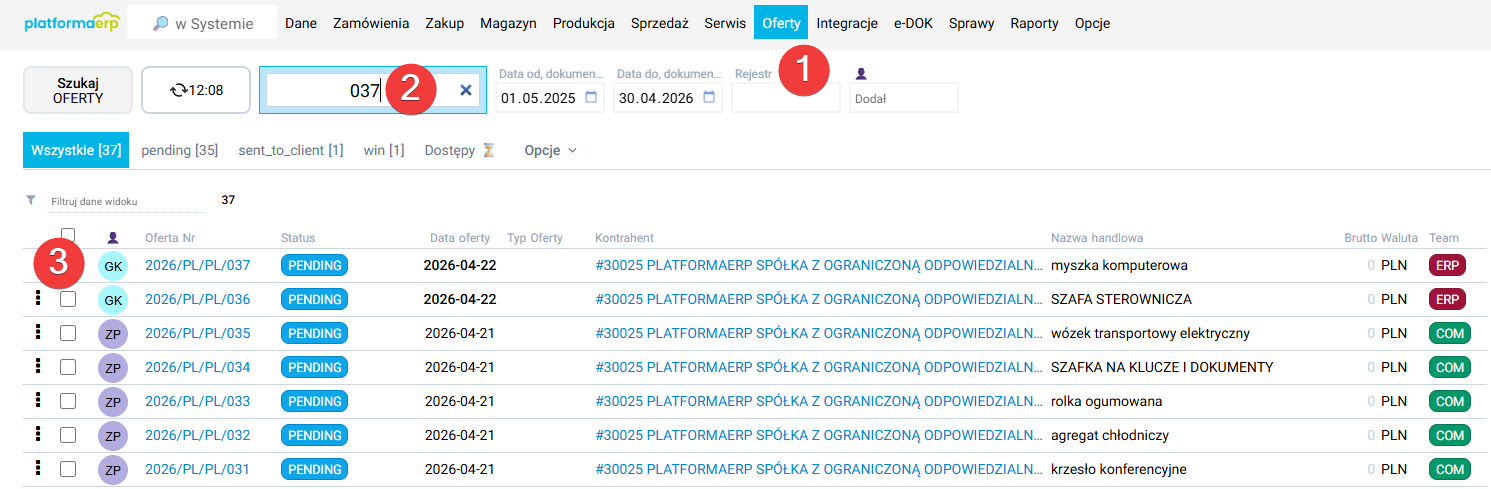The height and width of the screenshot is (489, 1491).
Task: Click the magnifier 'w Systemie' search box
Action: click(x=201, y=23)
